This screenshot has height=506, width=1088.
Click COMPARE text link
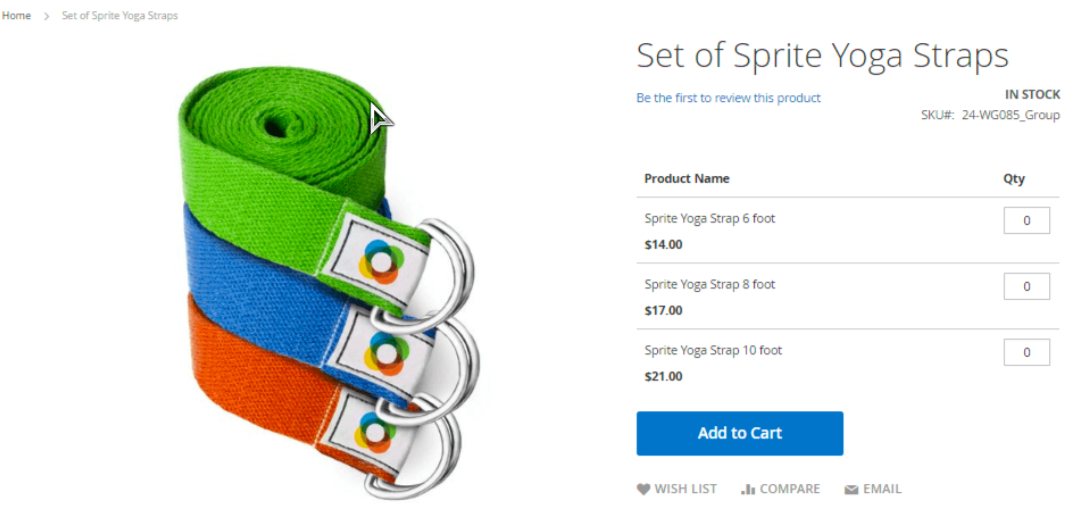pyautogui.click(x=790, y=489)
